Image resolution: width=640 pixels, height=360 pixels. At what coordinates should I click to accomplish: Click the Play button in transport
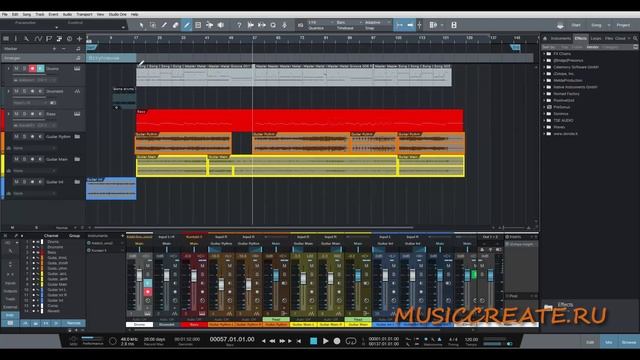point(325,341)
